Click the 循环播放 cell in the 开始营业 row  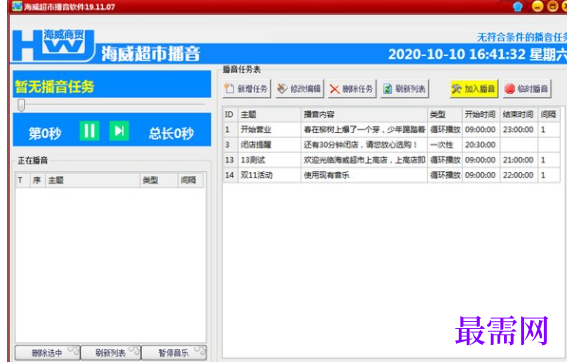[445, 129]
